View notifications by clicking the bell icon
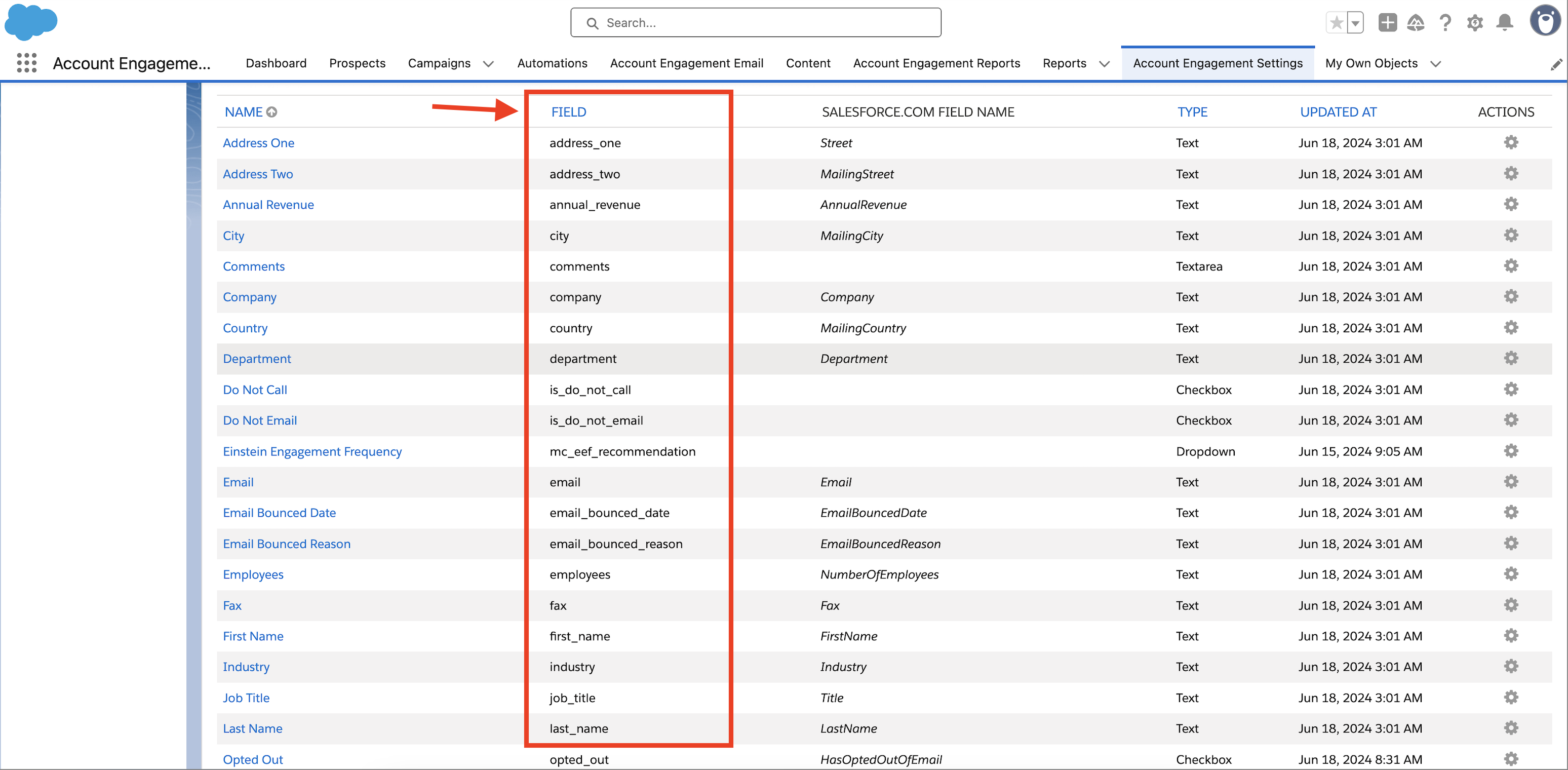 (x=1504, y=22)
